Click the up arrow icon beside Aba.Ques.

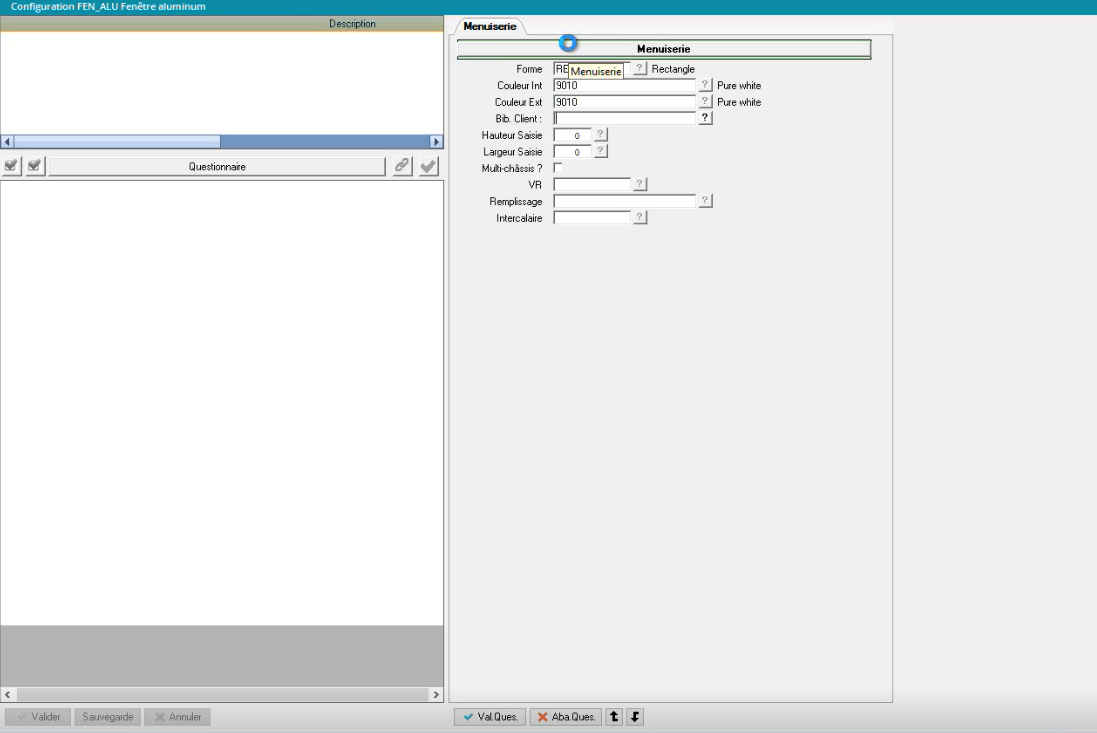click(614, 717)
